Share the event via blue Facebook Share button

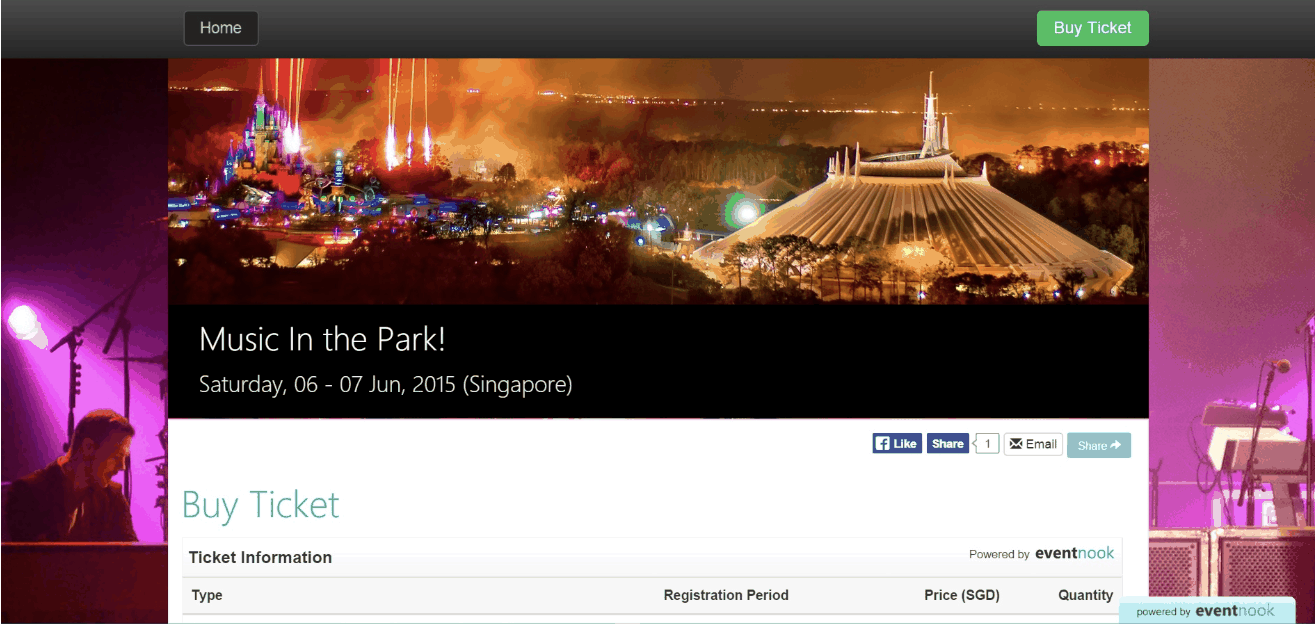point(948,444)
